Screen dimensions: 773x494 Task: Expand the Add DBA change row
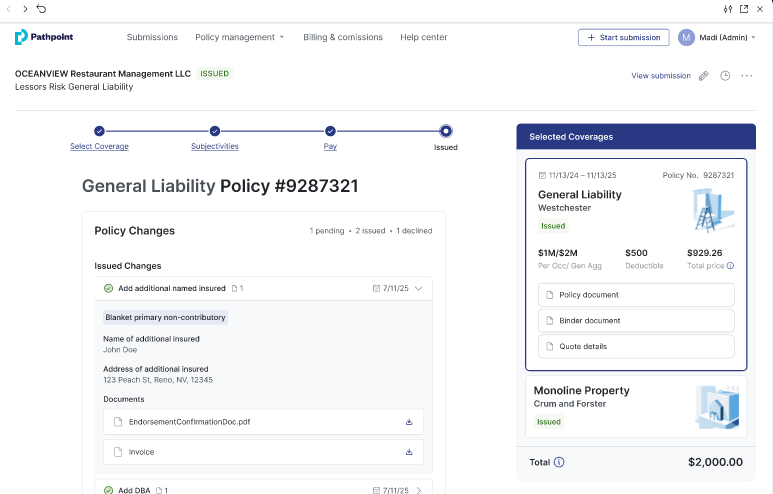tap(419, 490)
